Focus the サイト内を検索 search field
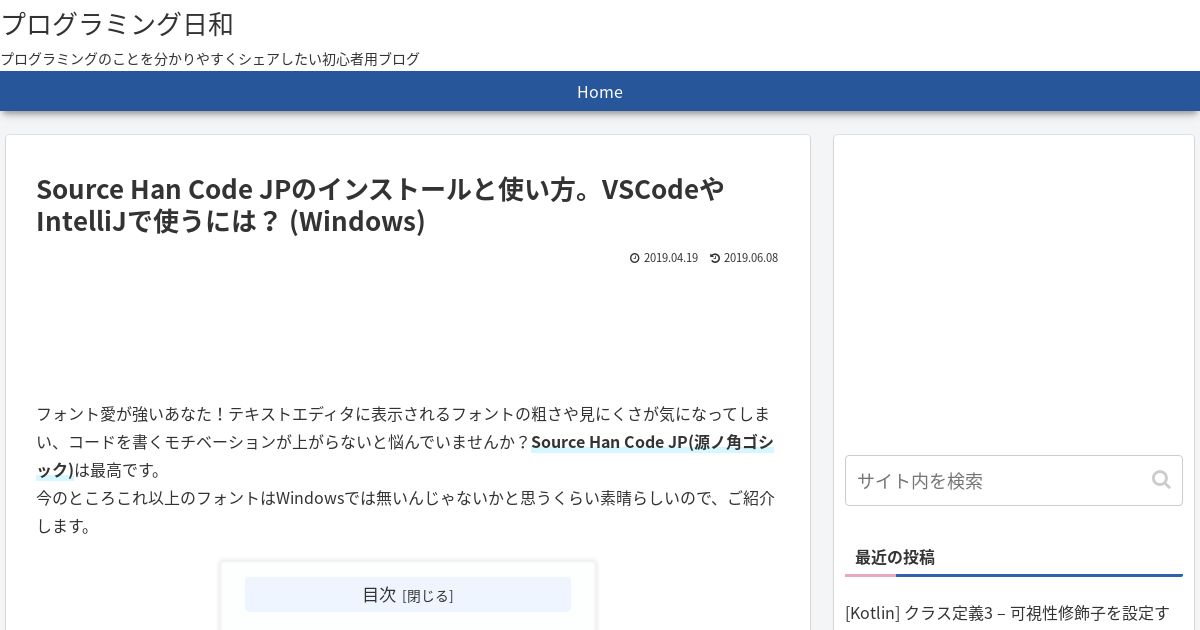 pyautogui.click(x=1014, y=480)
